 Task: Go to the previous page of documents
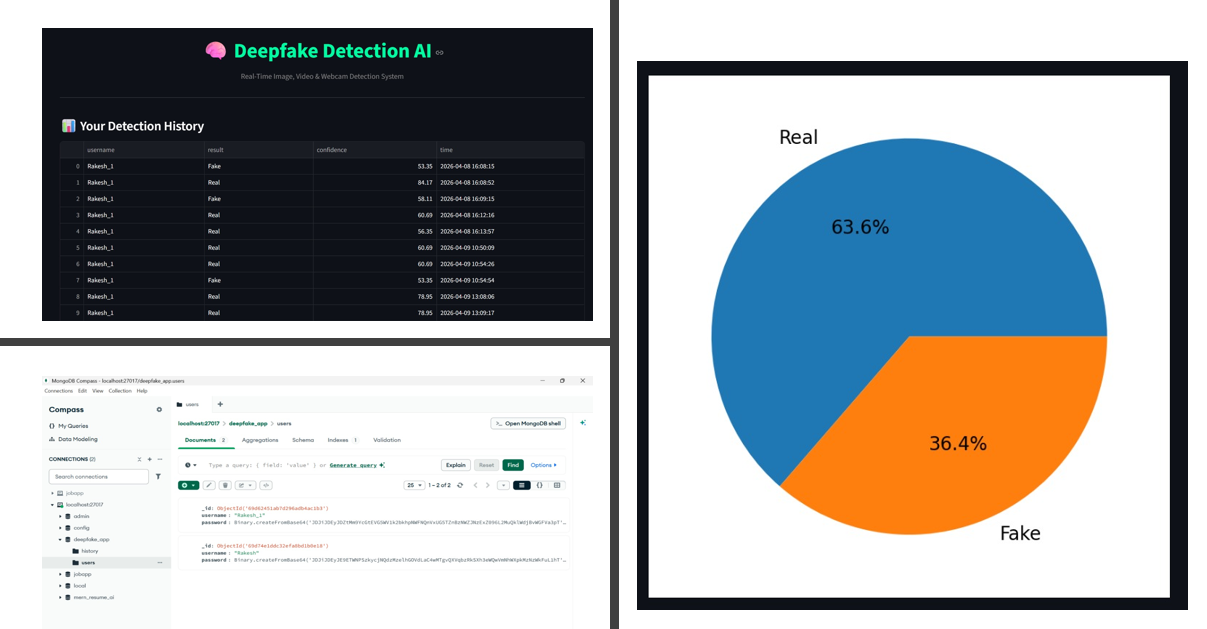pyautogui.click(x=476, y=485)
